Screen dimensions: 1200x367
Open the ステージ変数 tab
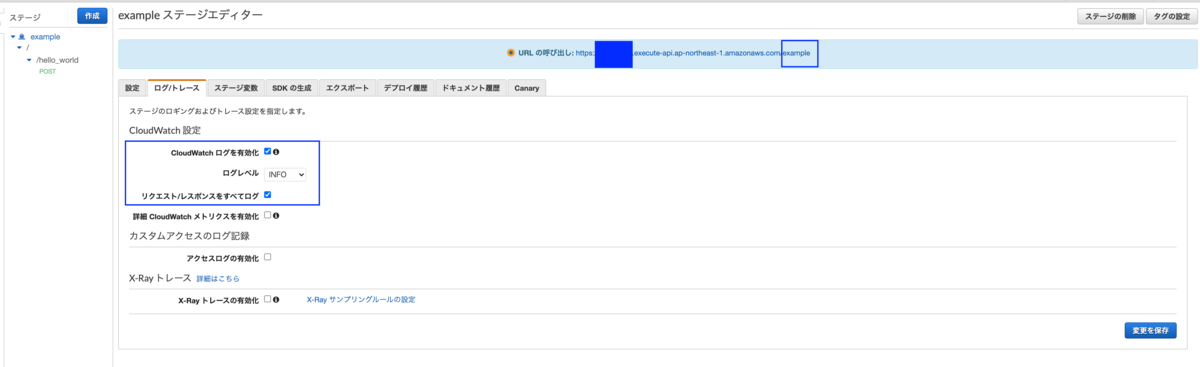(236, 88)
